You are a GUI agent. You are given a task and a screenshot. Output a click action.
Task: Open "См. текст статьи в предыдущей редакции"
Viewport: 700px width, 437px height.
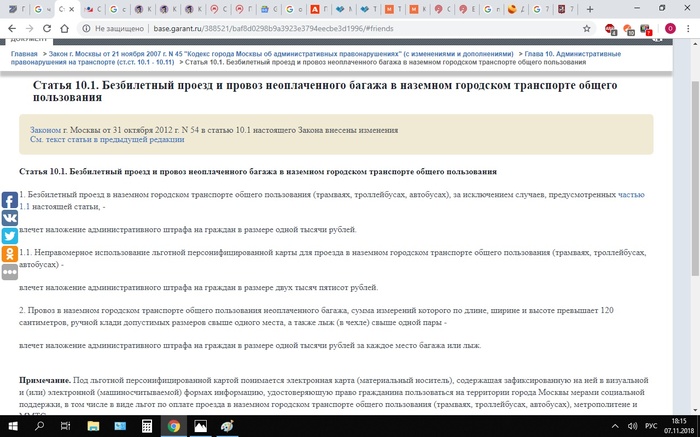[x=93, y=140]
